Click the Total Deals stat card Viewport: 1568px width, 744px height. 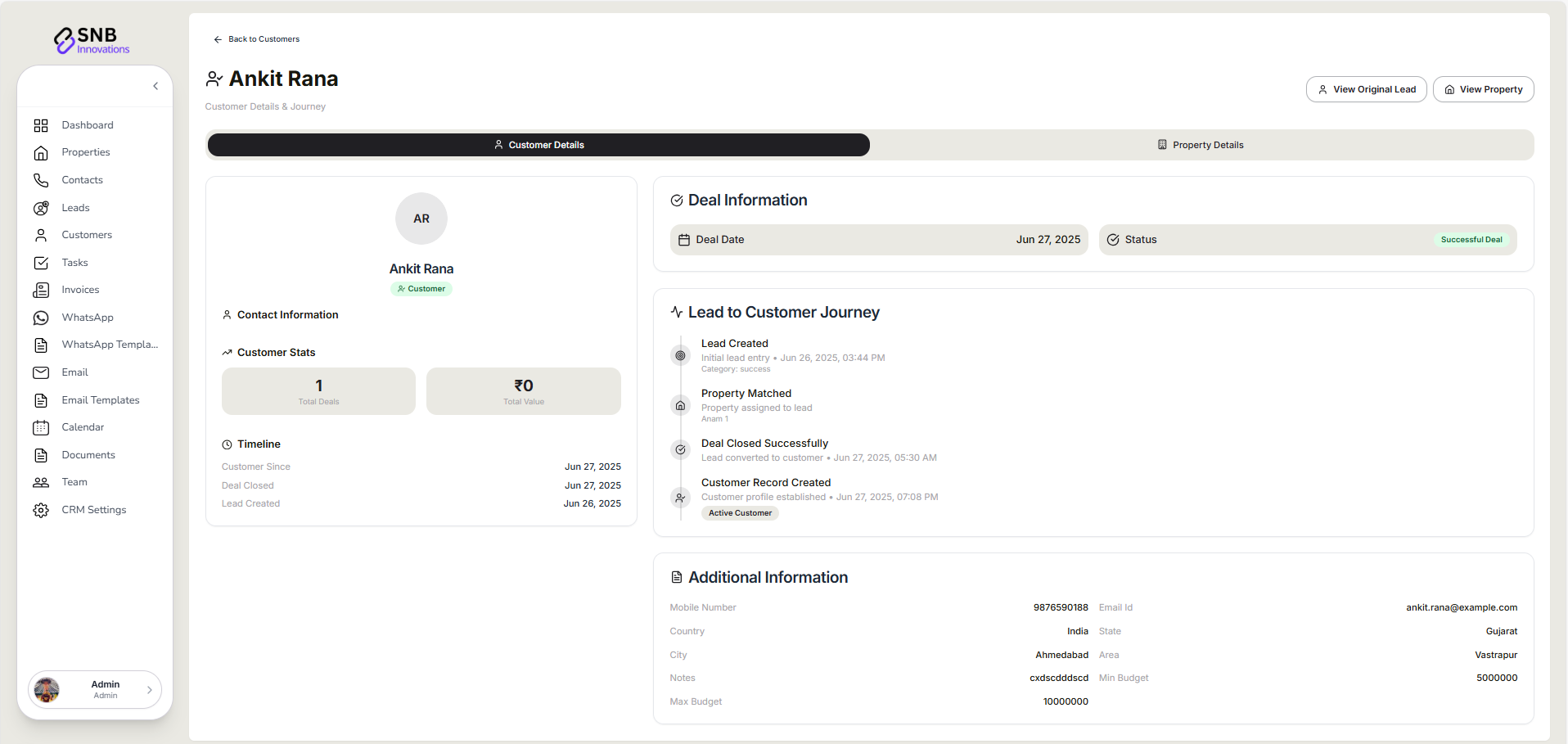[x=318, y=391]
